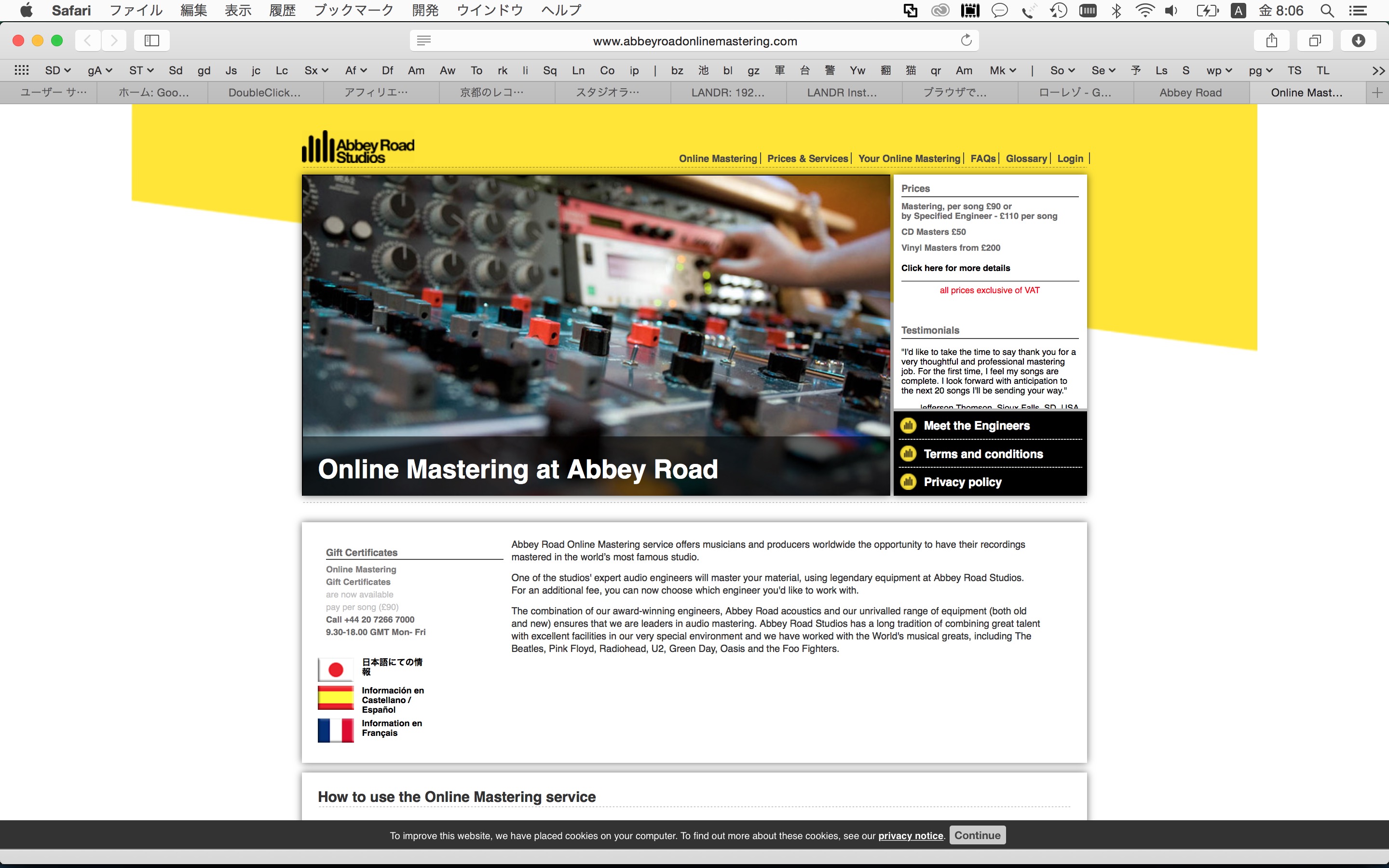Click the 'Gift Certificates' heading
The height and width of the screenshot is (868, 1389).
[362, 552]
